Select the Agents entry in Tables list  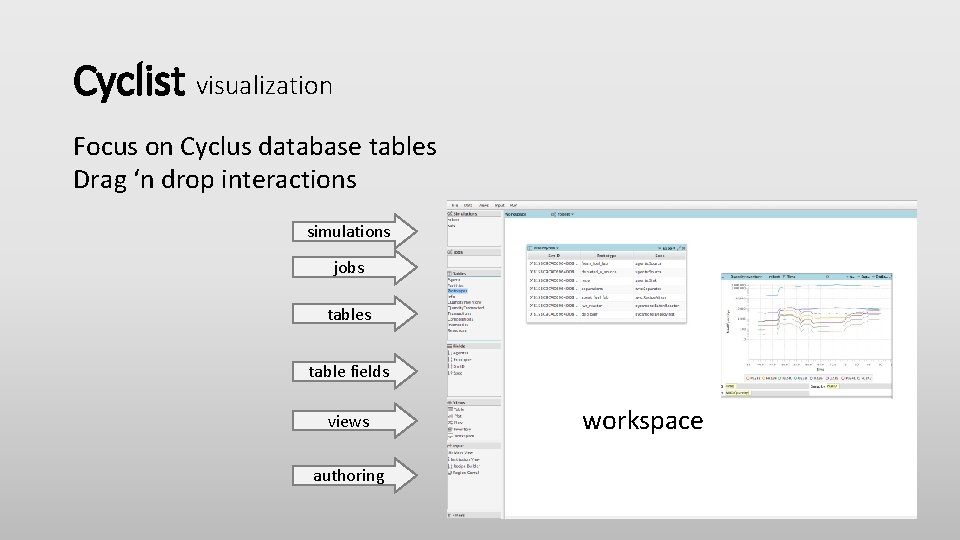[454, 280]
